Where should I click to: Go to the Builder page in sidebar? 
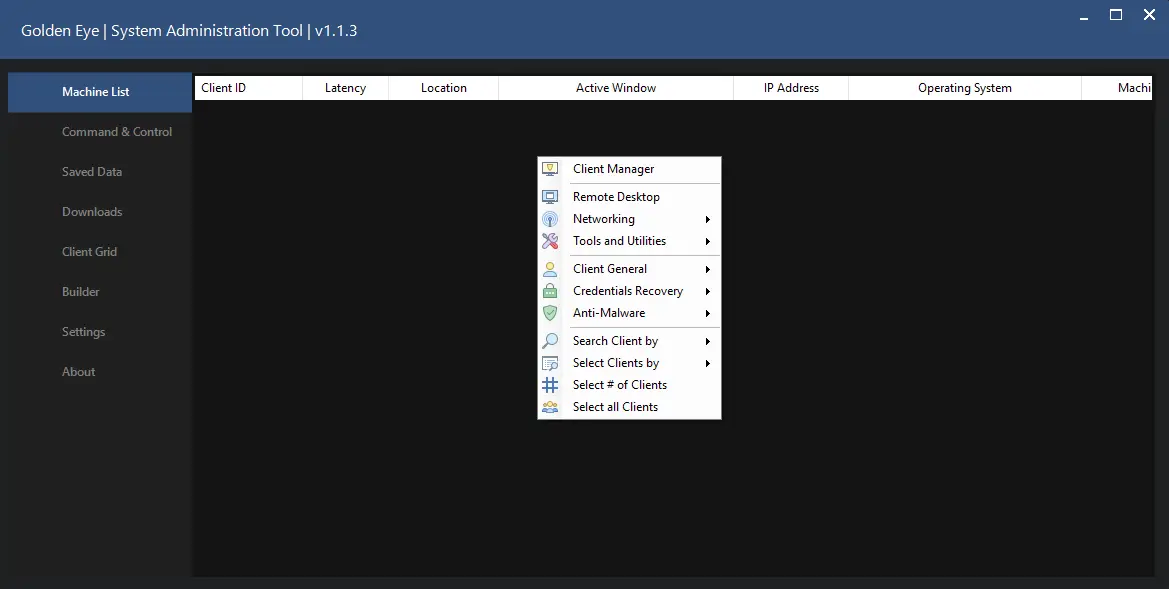81,292
